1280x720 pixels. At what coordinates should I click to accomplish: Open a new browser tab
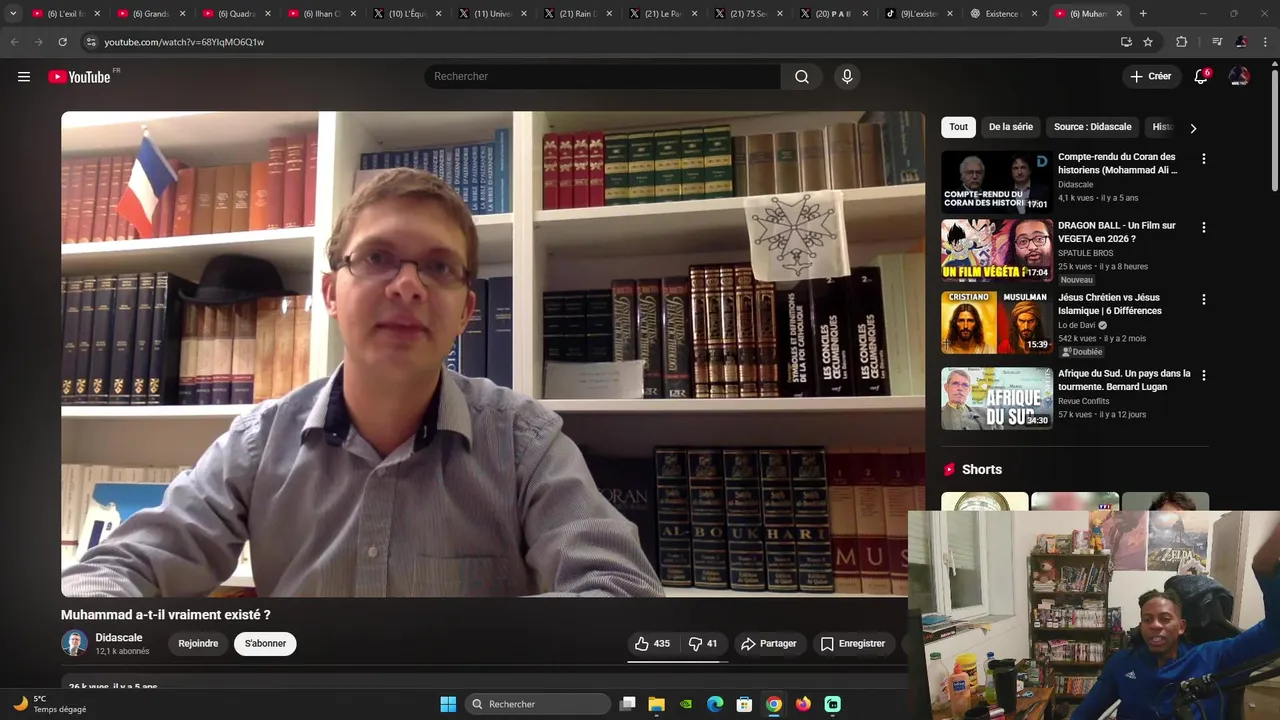click(x=1143, y=14)
